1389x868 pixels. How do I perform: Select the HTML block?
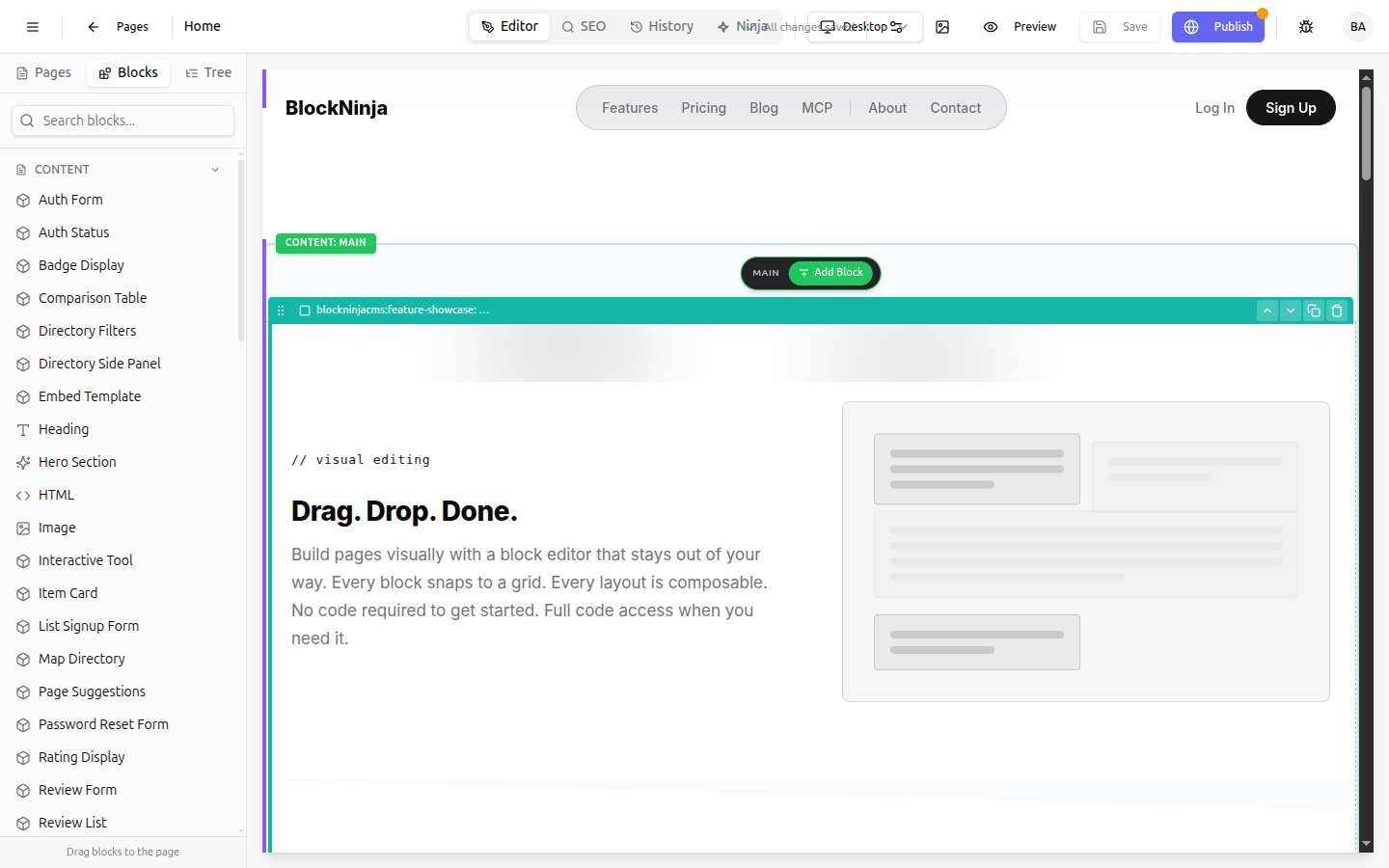pyautogui.click(x=122, y=495)
